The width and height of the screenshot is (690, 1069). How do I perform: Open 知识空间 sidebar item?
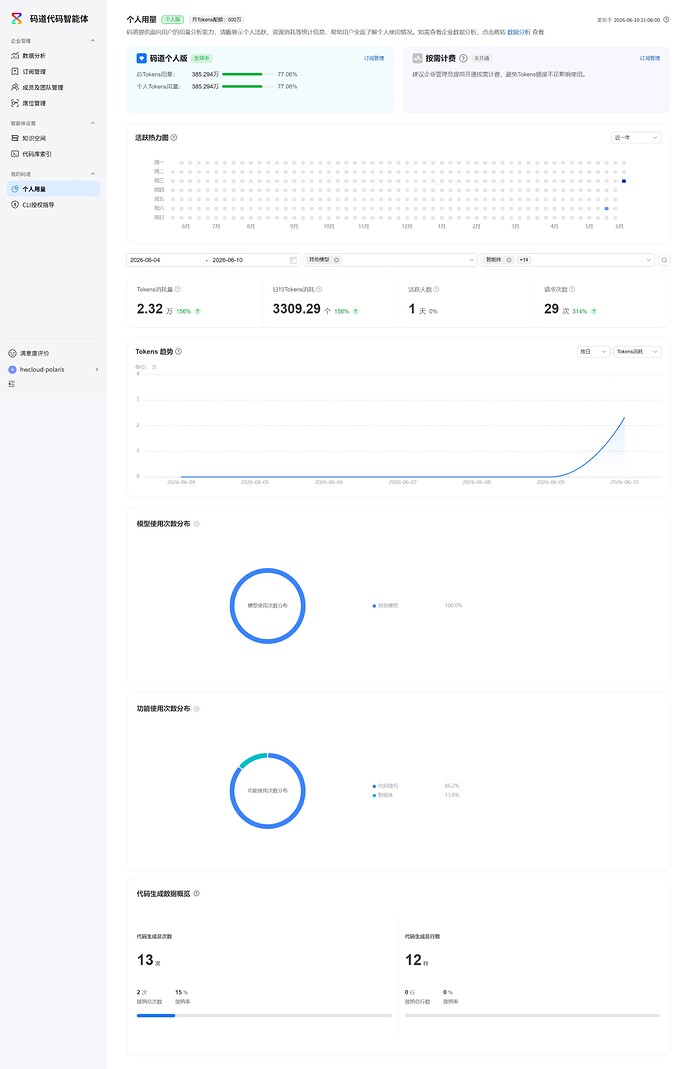pos(53,138)
